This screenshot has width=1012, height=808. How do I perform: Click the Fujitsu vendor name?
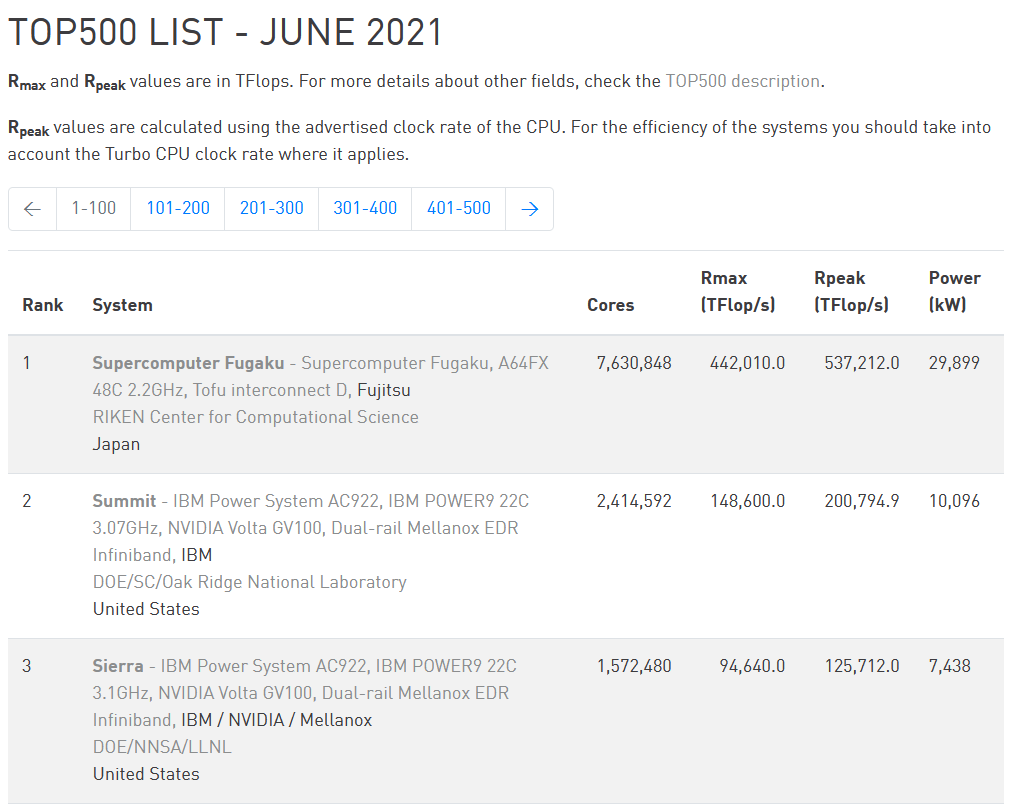383,390
